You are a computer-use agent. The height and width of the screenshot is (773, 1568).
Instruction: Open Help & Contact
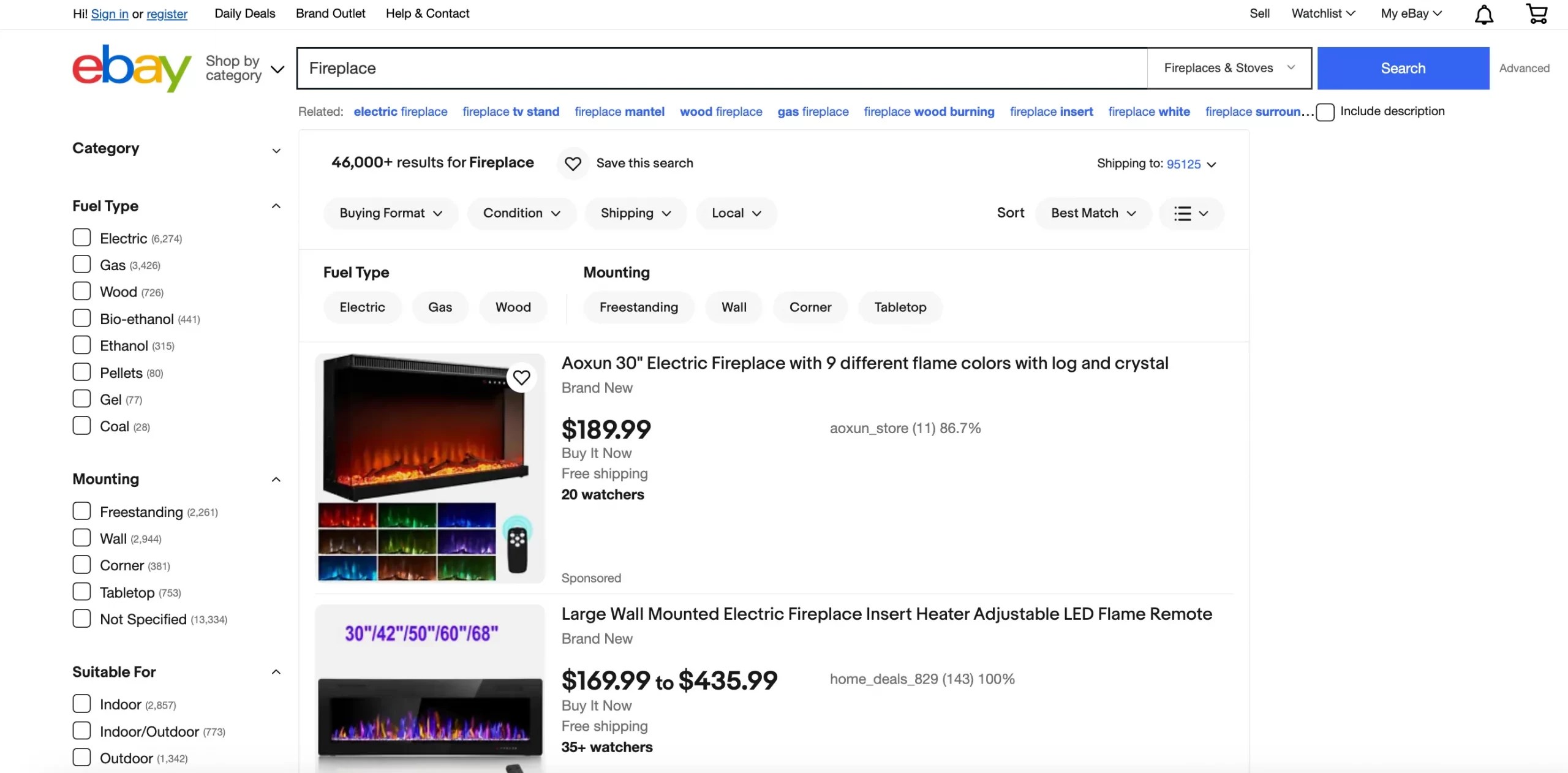point(427,13)
